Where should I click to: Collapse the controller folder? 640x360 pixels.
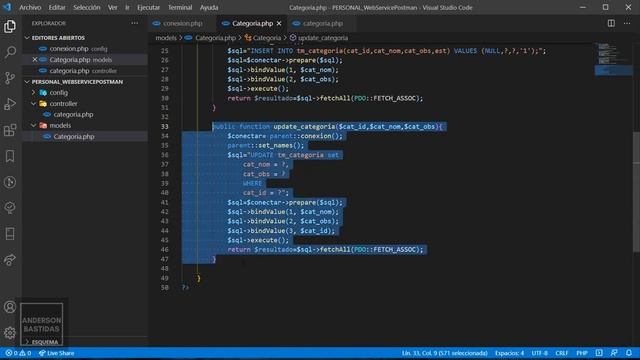click(x=33, y=104)
